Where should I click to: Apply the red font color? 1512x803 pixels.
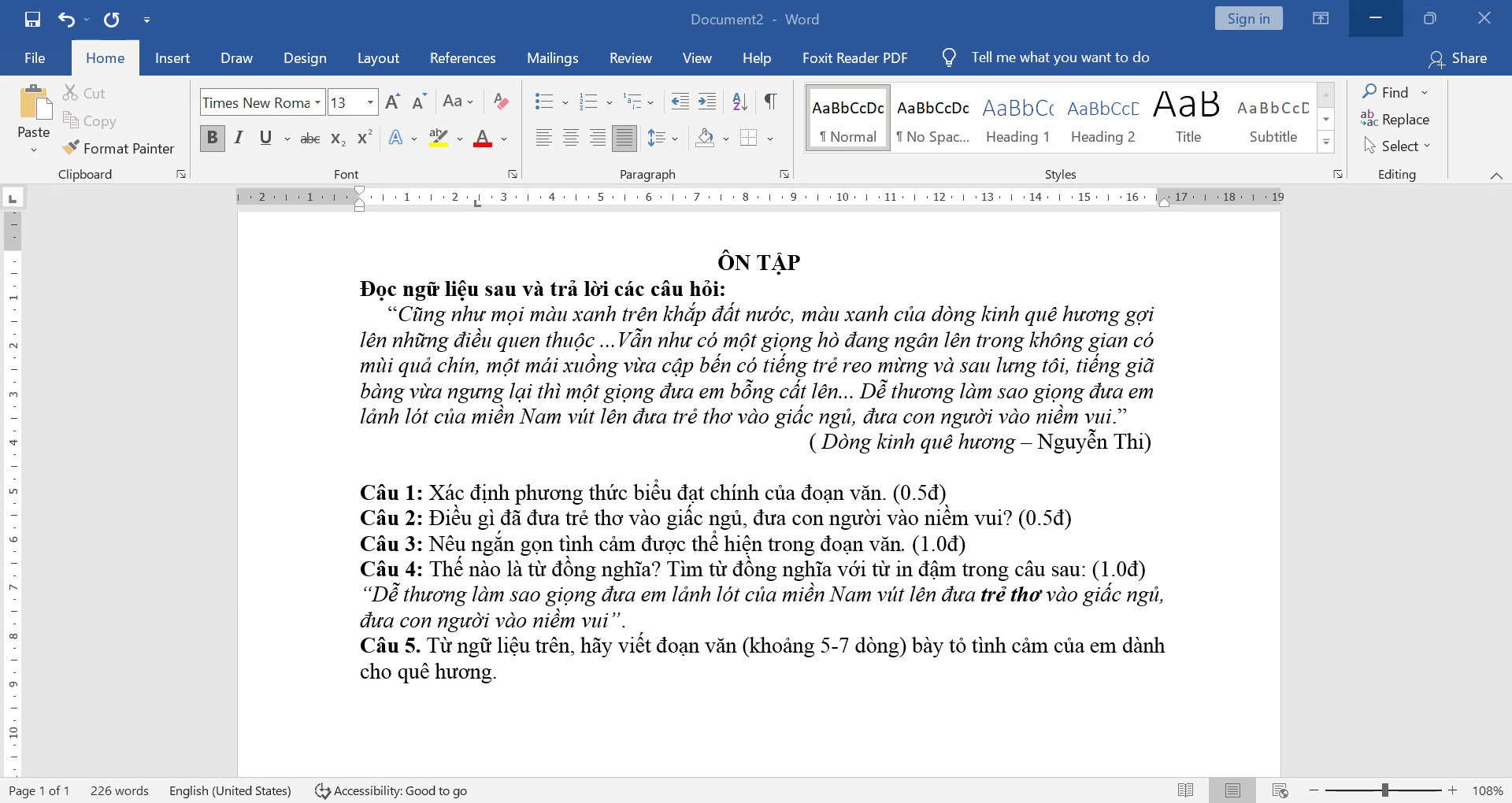[x=483, y=139]
